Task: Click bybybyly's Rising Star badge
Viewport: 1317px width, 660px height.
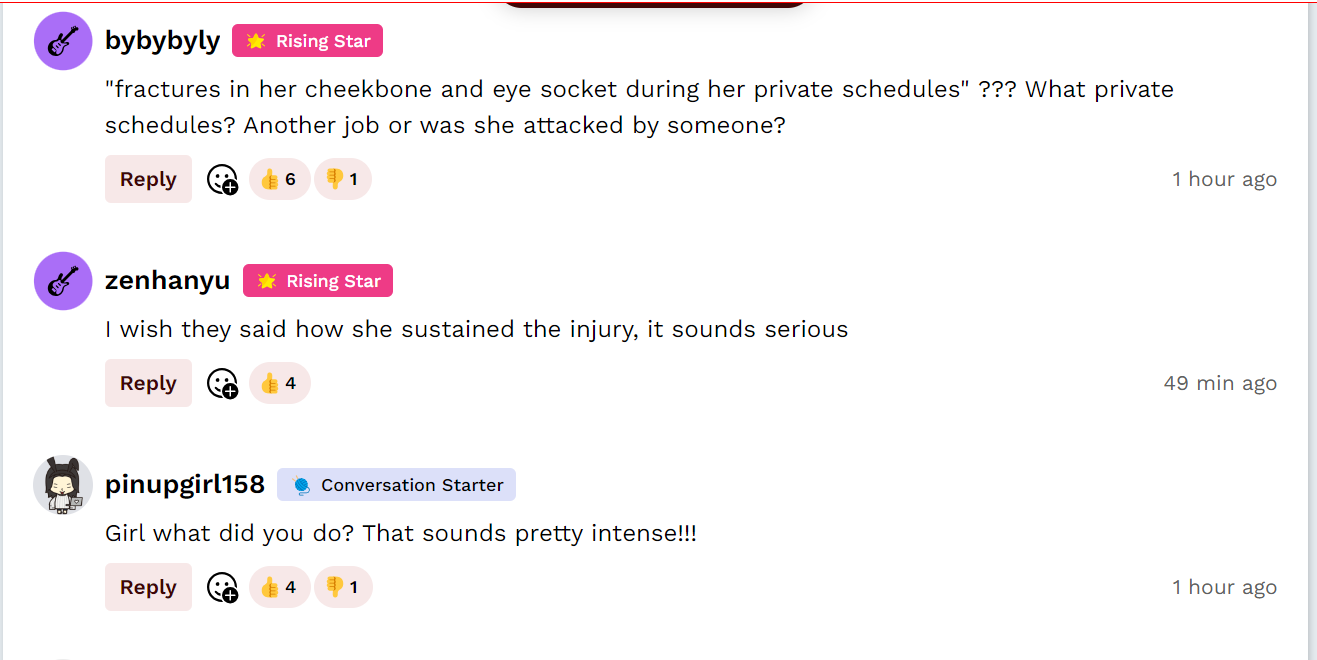Action: point(307,41)
